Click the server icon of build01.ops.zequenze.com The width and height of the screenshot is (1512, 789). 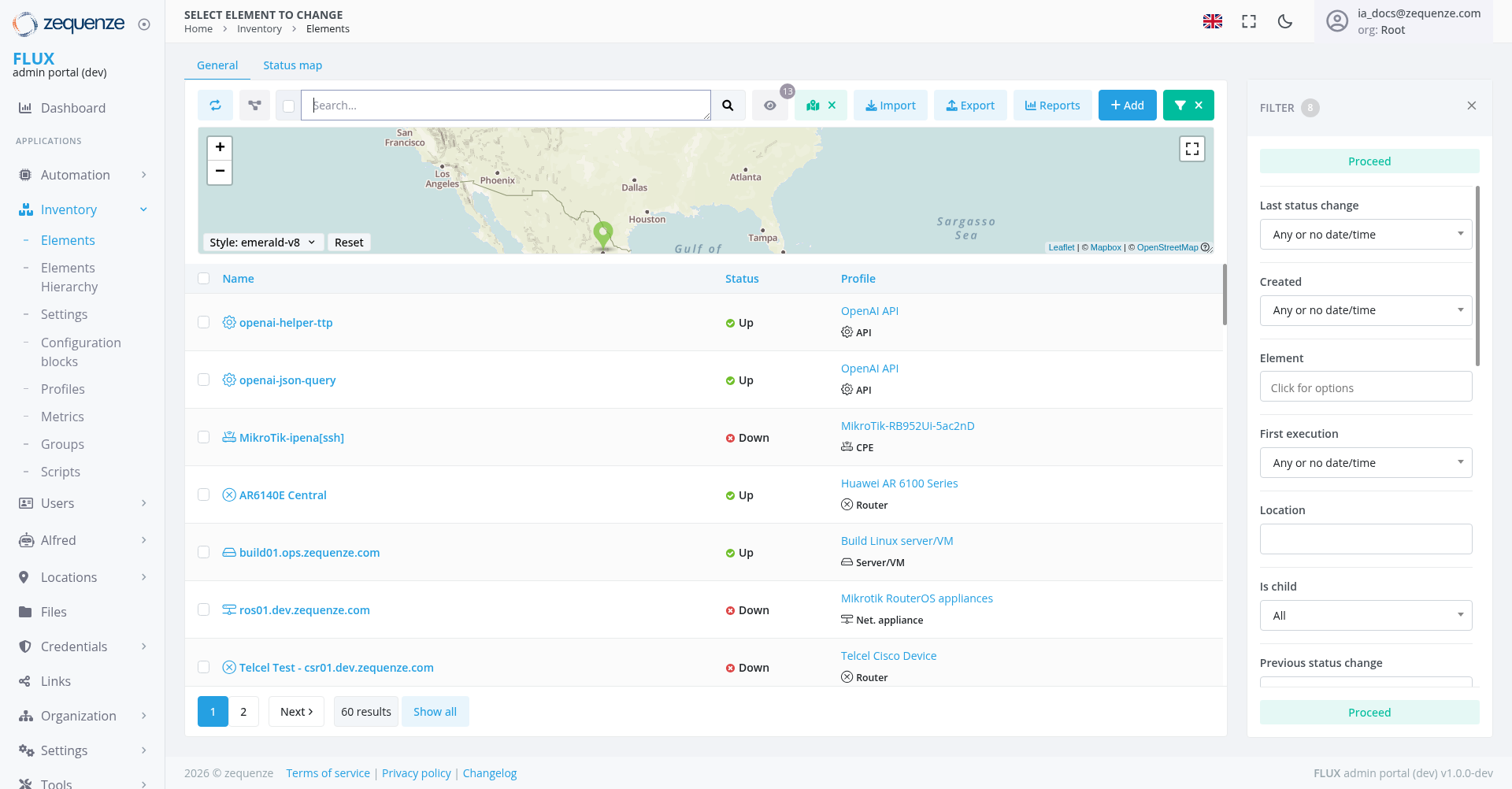pos(229,552)
